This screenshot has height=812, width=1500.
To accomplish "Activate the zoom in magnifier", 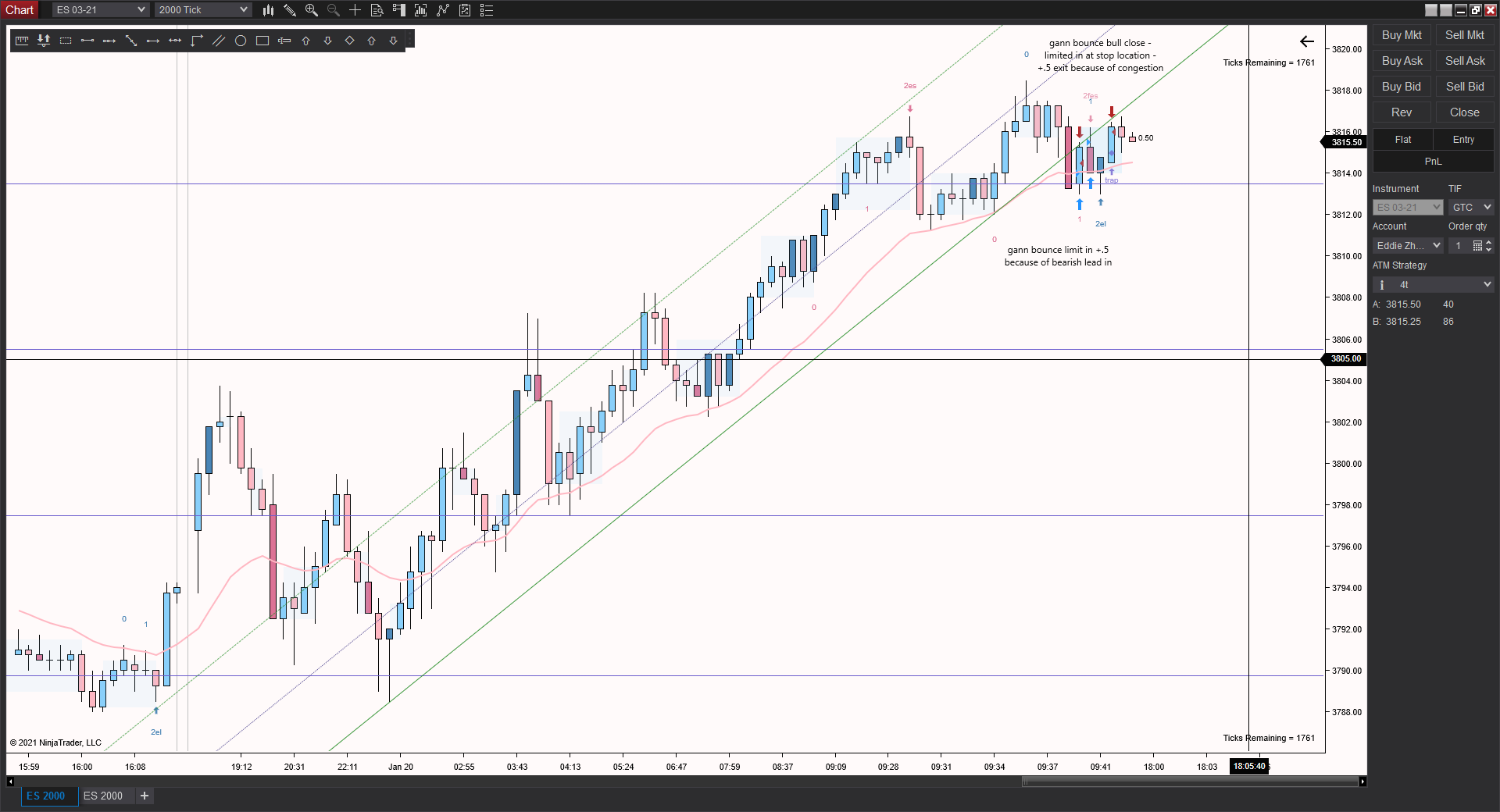I will pos(312,10).
